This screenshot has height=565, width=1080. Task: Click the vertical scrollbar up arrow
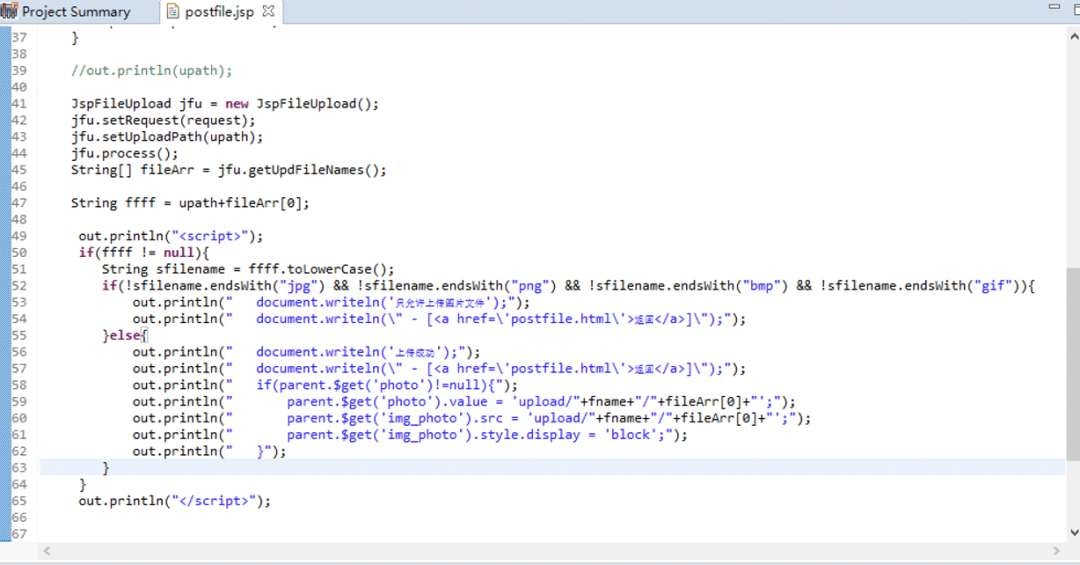tap(1072, 35)
